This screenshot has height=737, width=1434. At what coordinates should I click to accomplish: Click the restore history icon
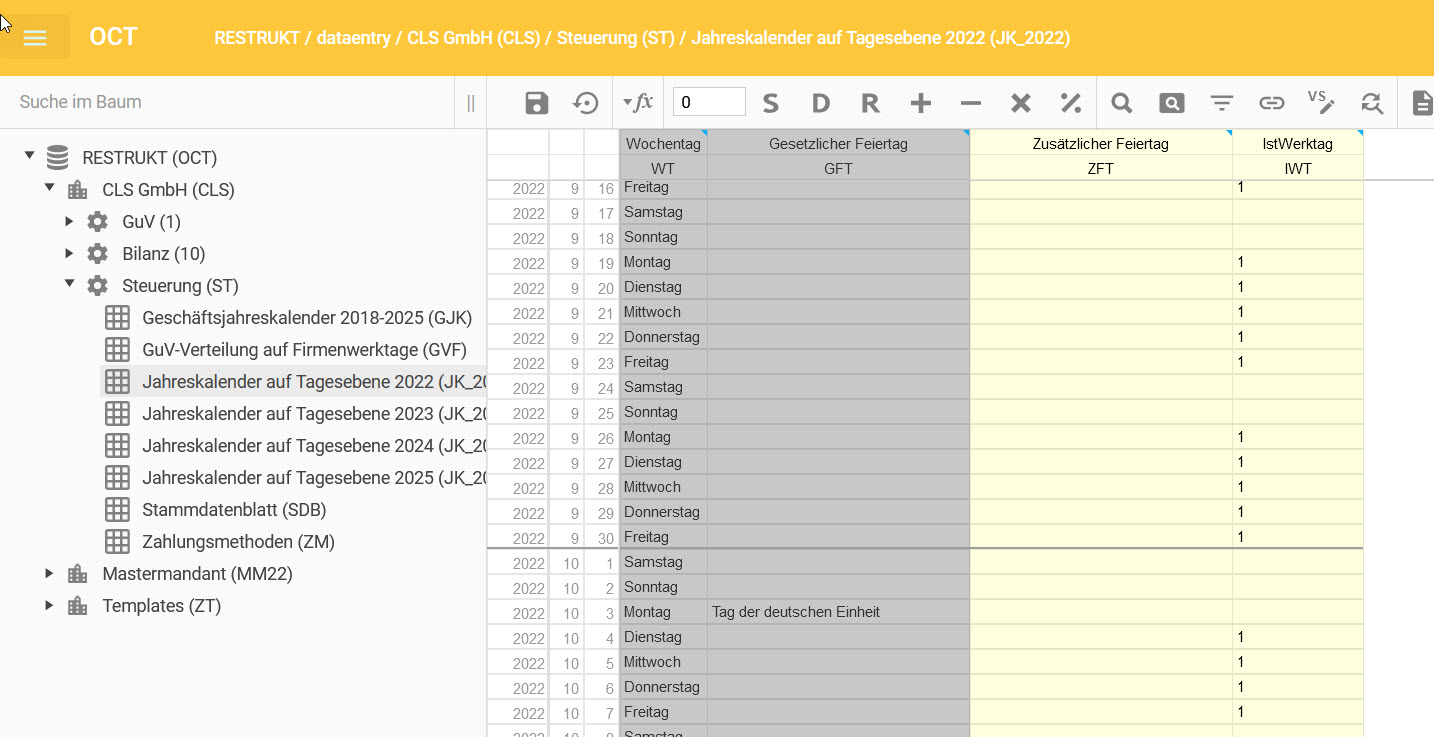[x=586, y=103]
